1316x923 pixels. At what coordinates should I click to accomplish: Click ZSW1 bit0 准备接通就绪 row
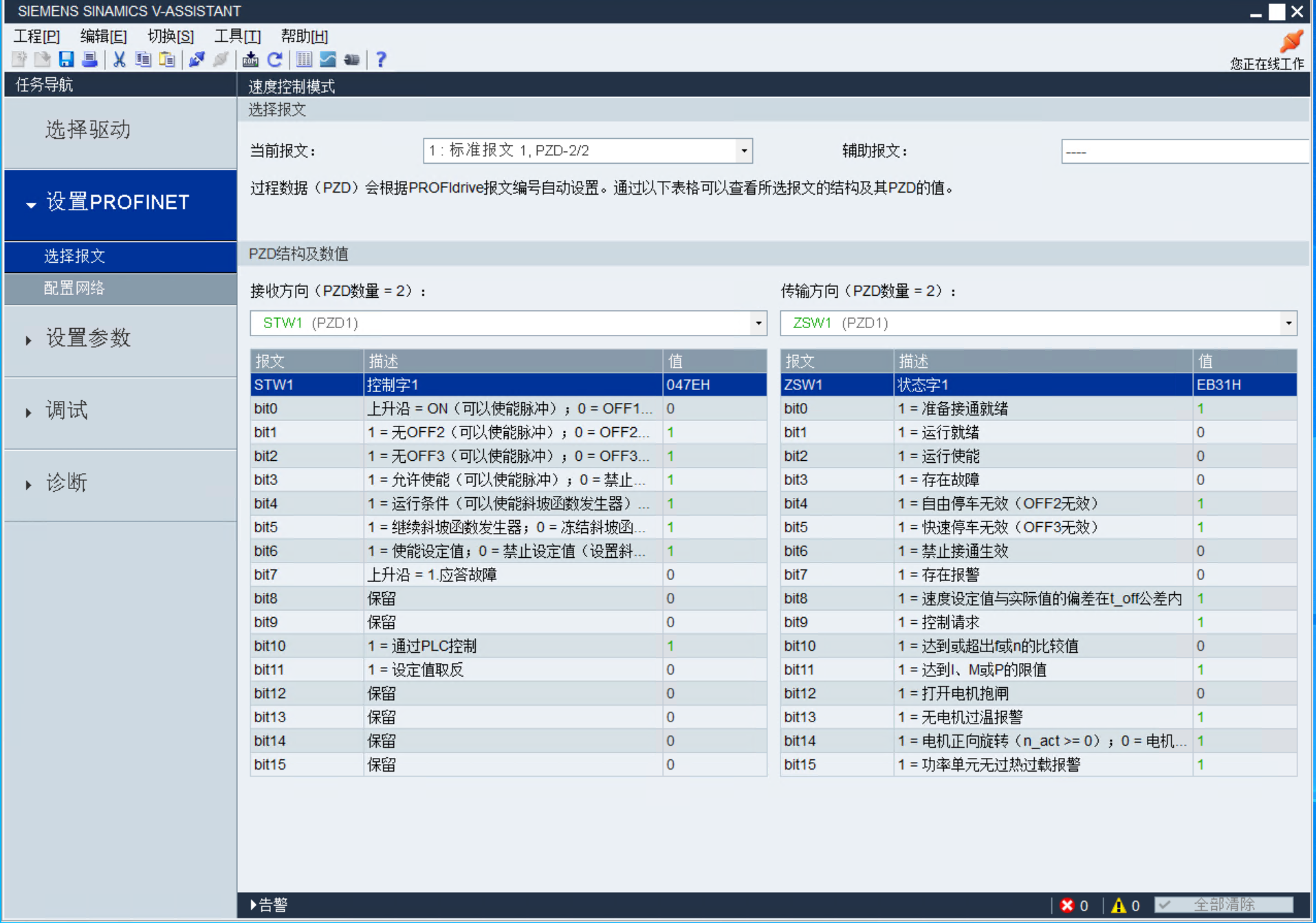point(1038,409)
